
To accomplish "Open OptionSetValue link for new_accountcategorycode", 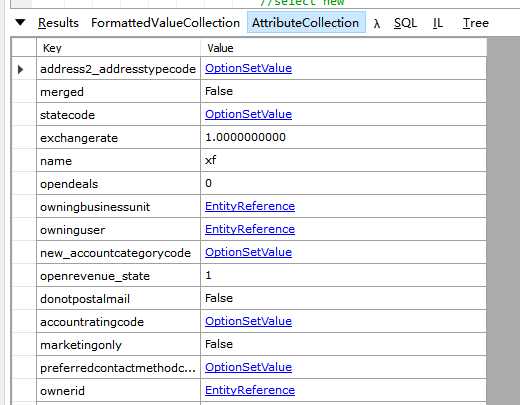I will (x=248, y=252).
